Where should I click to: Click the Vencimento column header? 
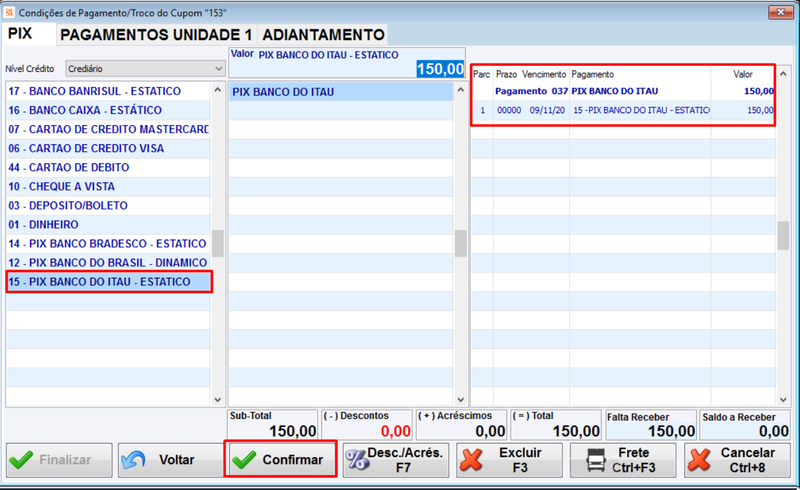pos(544,75)
